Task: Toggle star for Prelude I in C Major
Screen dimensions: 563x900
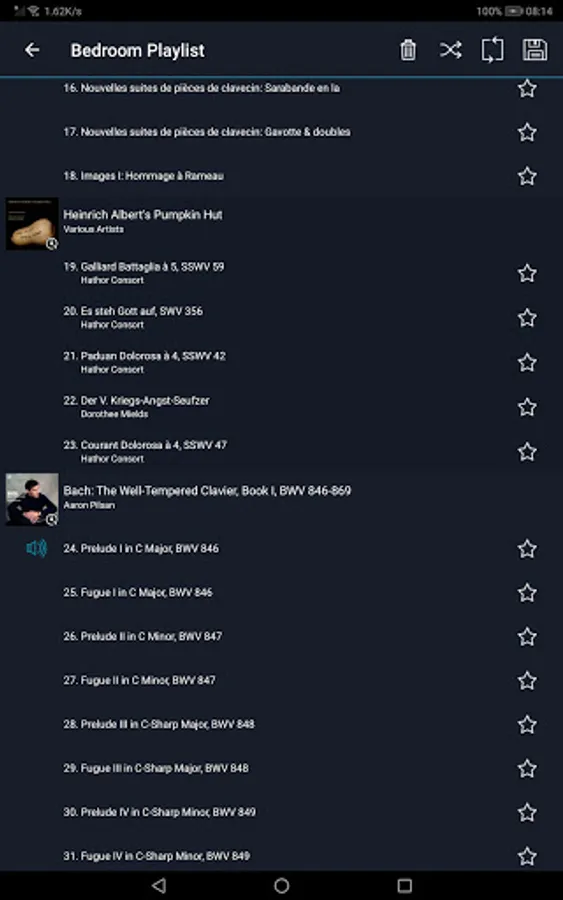Action: [527, 549]
